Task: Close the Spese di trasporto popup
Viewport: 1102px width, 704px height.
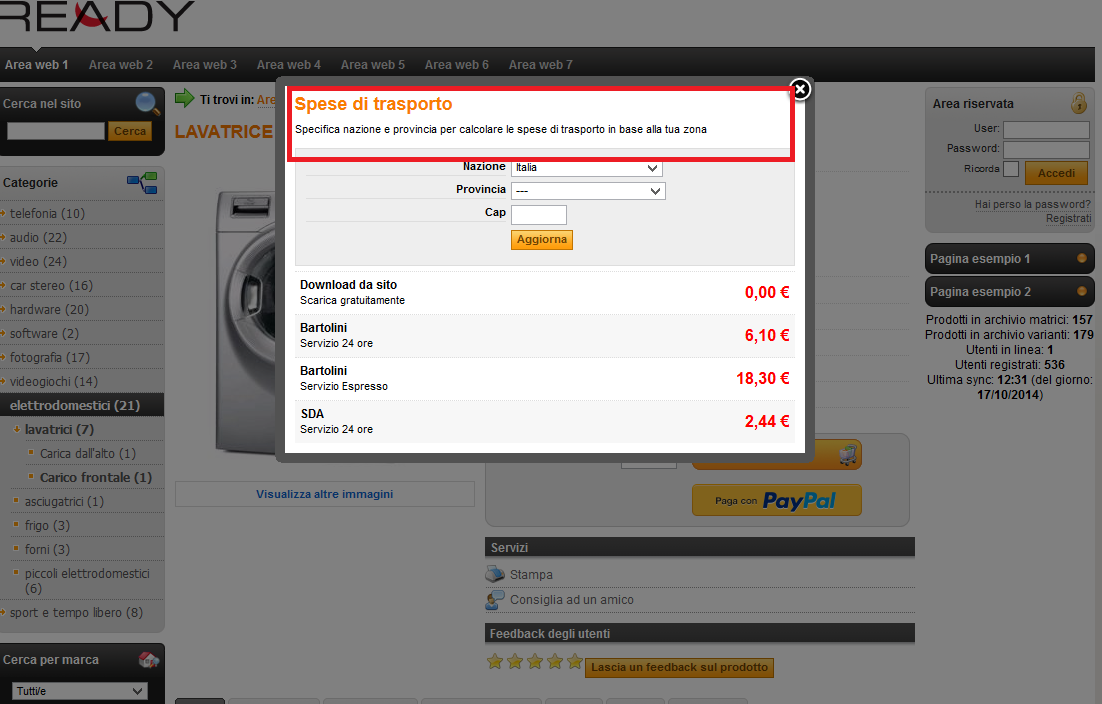Action: (800, 89)
